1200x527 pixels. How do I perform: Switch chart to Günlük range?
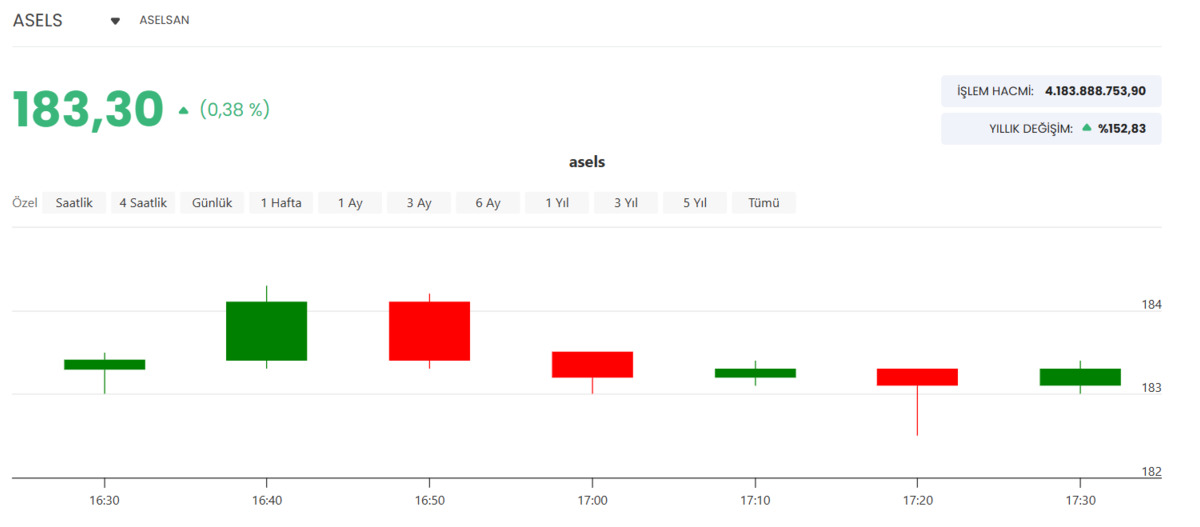click(x=212, y=203)
